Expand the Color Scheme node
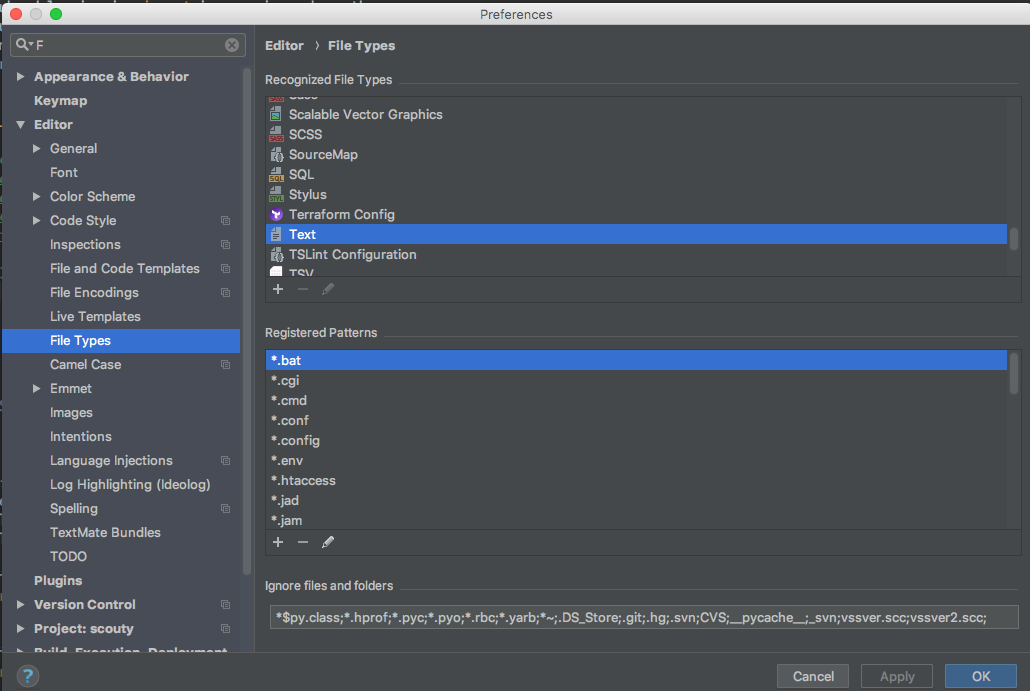Image resolution: width=1030 pixels, height=691 pixels. pyautogui.click(x=37, y=197)
